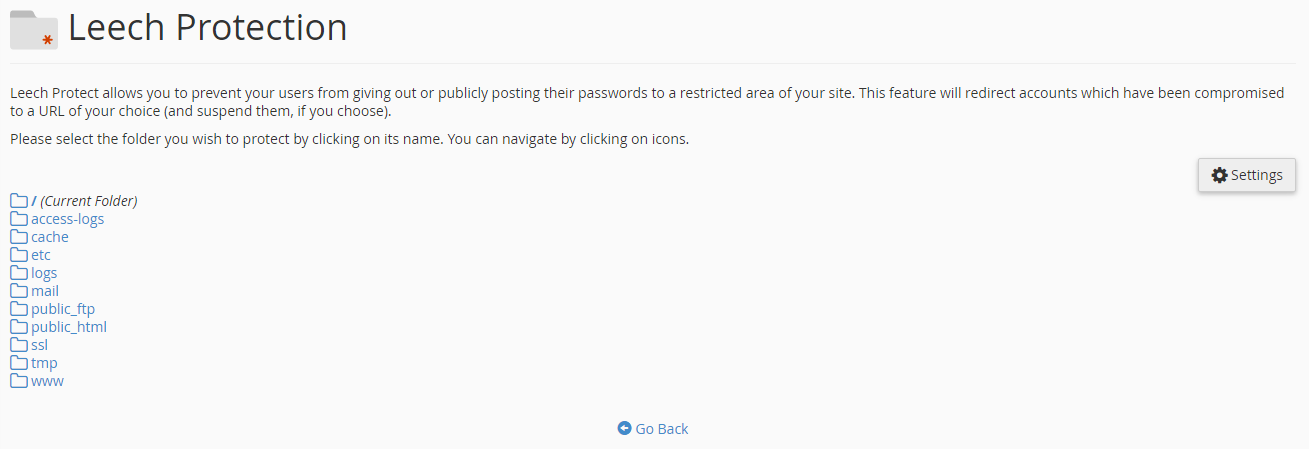Select the / (Current Folder) entry

pos(84,201)
